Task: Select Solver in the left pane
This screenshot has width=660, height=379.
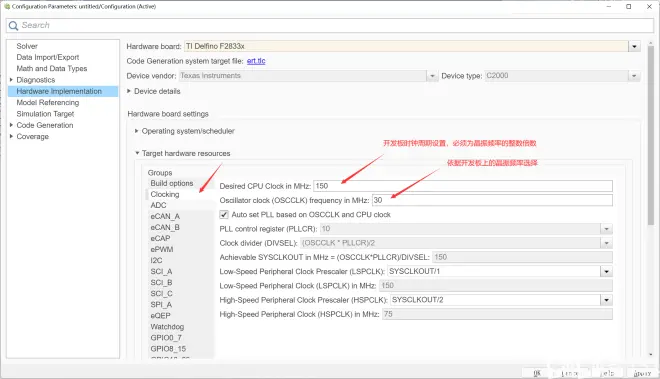Action: (x=27, y=46)
